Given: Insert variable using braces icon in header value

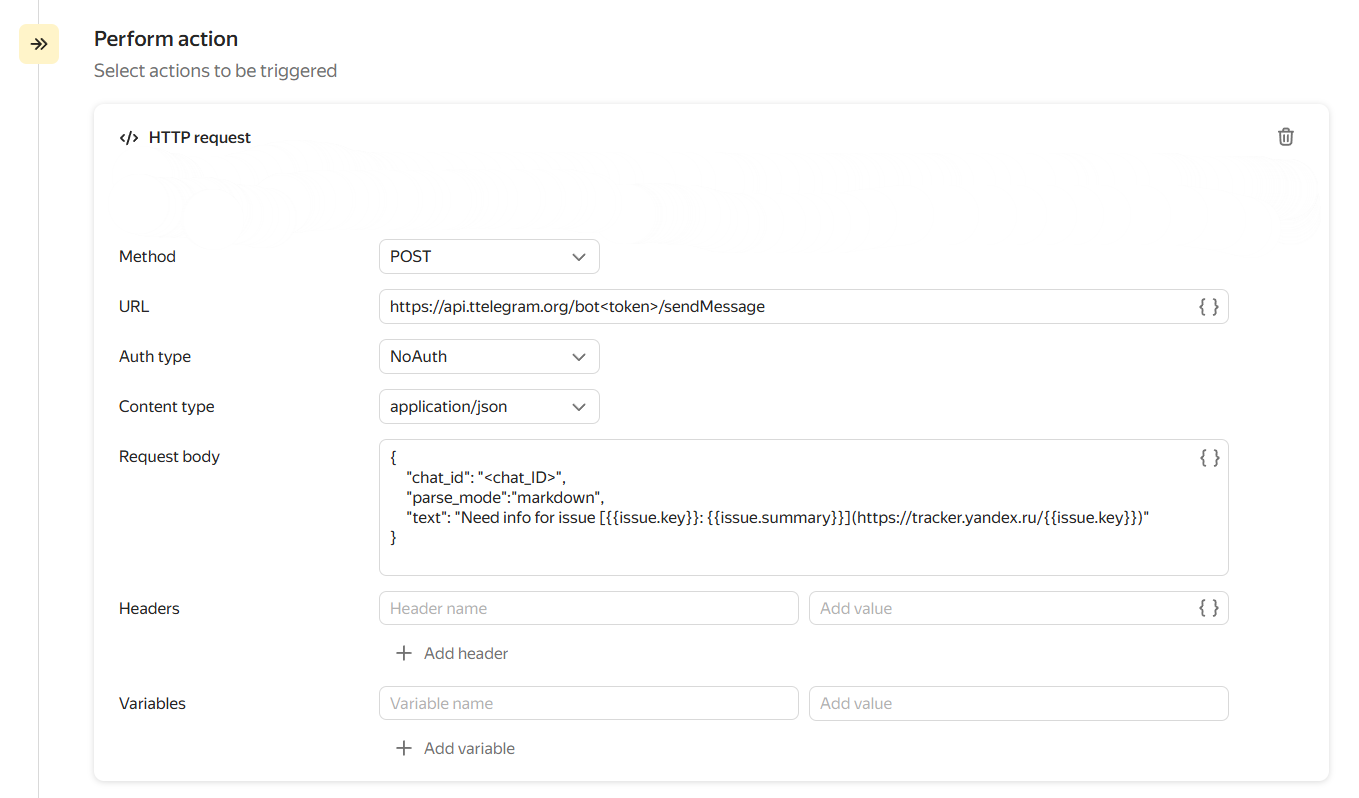Looking at the screenshot, I should point(1208,608).
